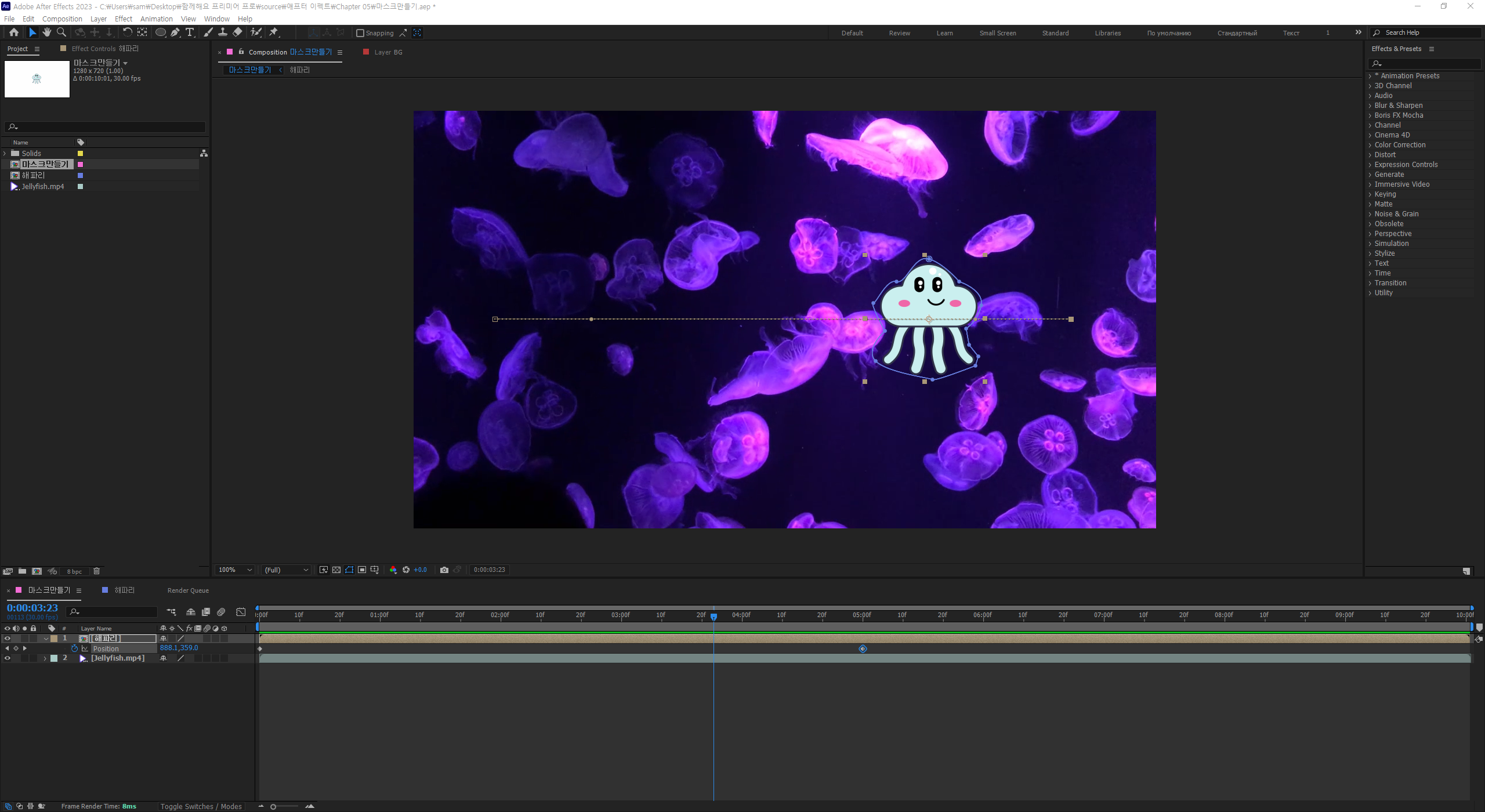Open the 100% magnification dropdown
This screenshot has width=1485, height=812.
click(x=235, y=570)
